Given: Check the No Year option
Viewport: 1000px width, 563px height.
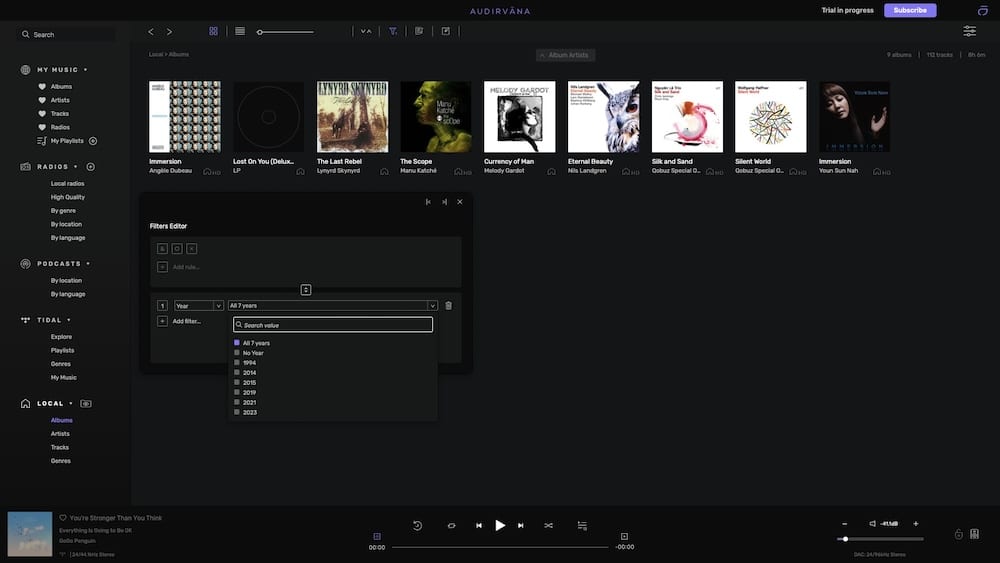Looking at the screenshot, I should click(x=237, y=353).
